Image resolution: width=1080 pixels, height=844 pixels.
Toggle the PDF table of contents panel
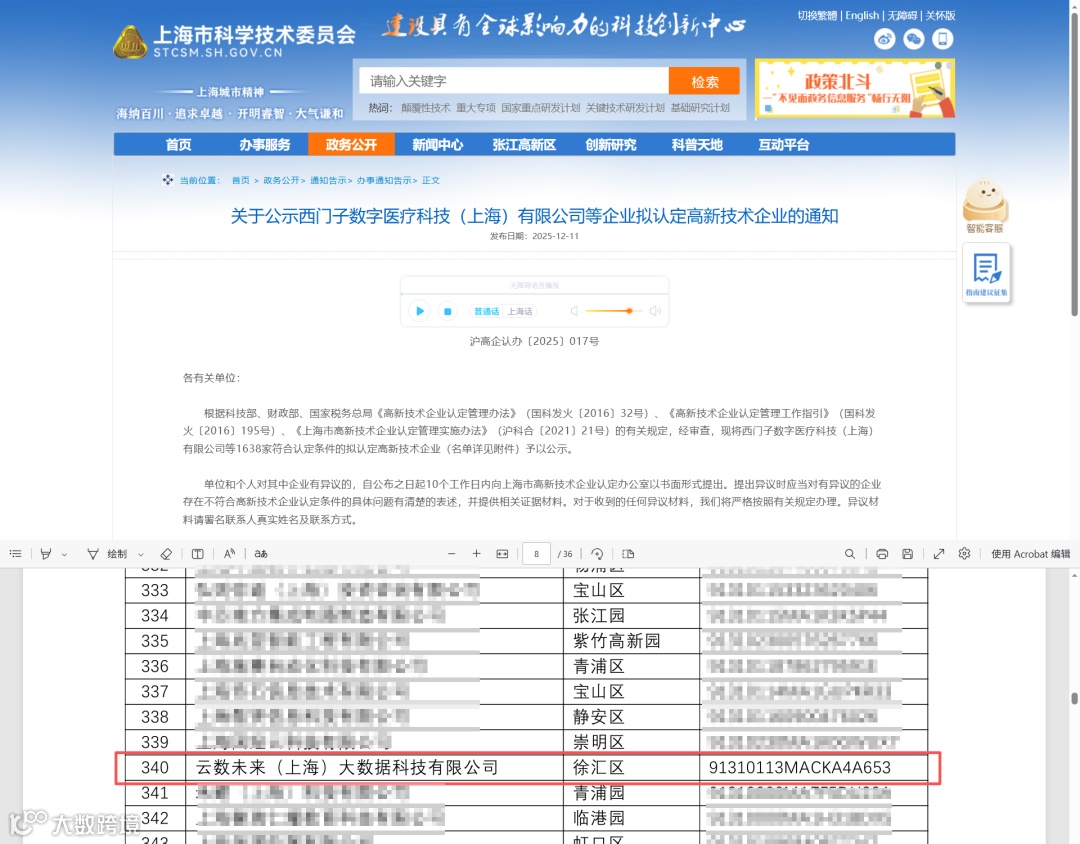[16, 554]
